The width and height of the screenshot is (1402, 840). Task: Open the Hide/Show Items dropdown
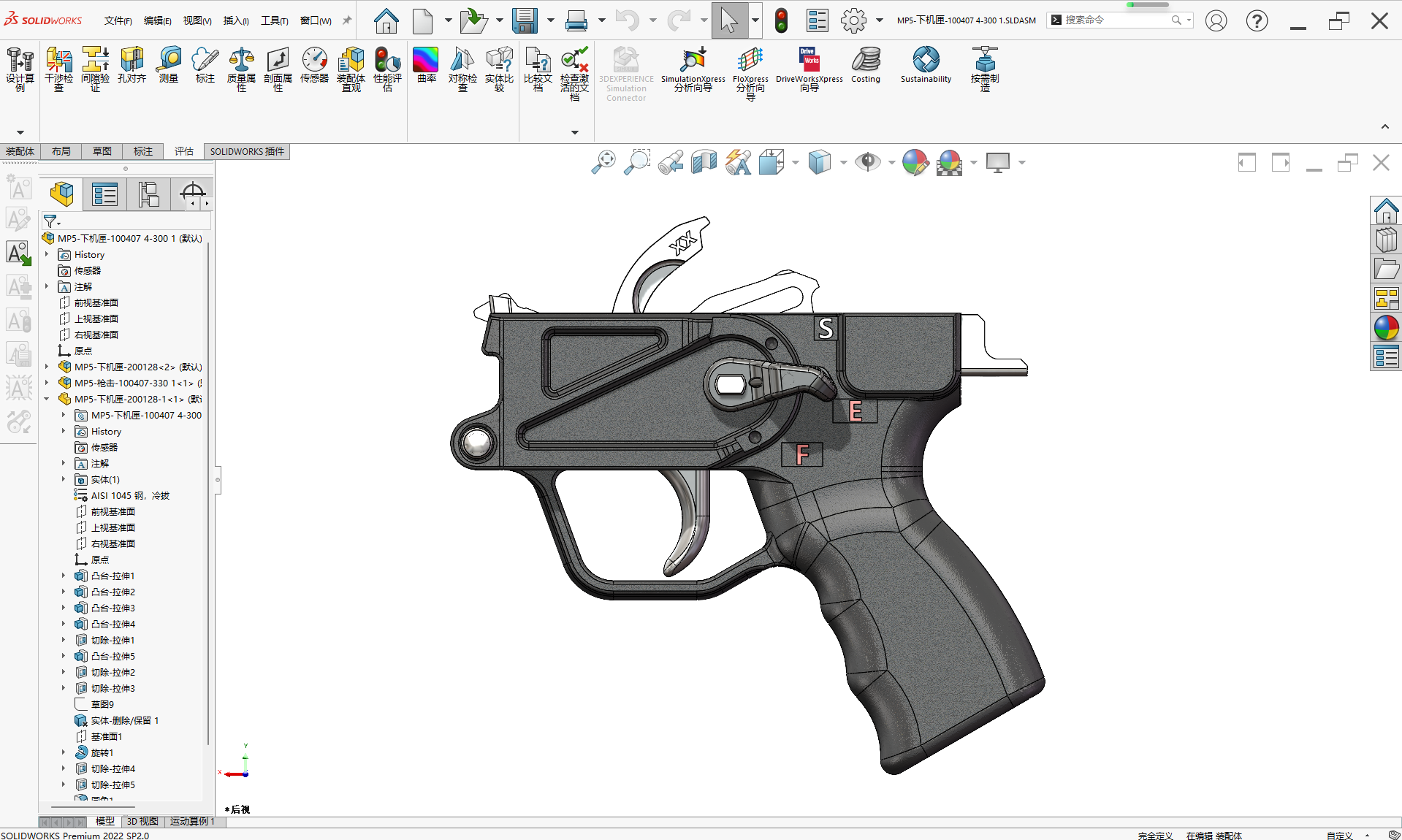[x=891, y=162]
